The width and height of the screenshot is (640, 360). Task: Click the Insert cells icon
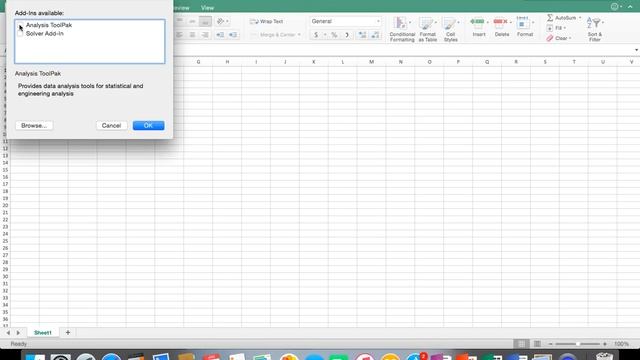(477, 22)
